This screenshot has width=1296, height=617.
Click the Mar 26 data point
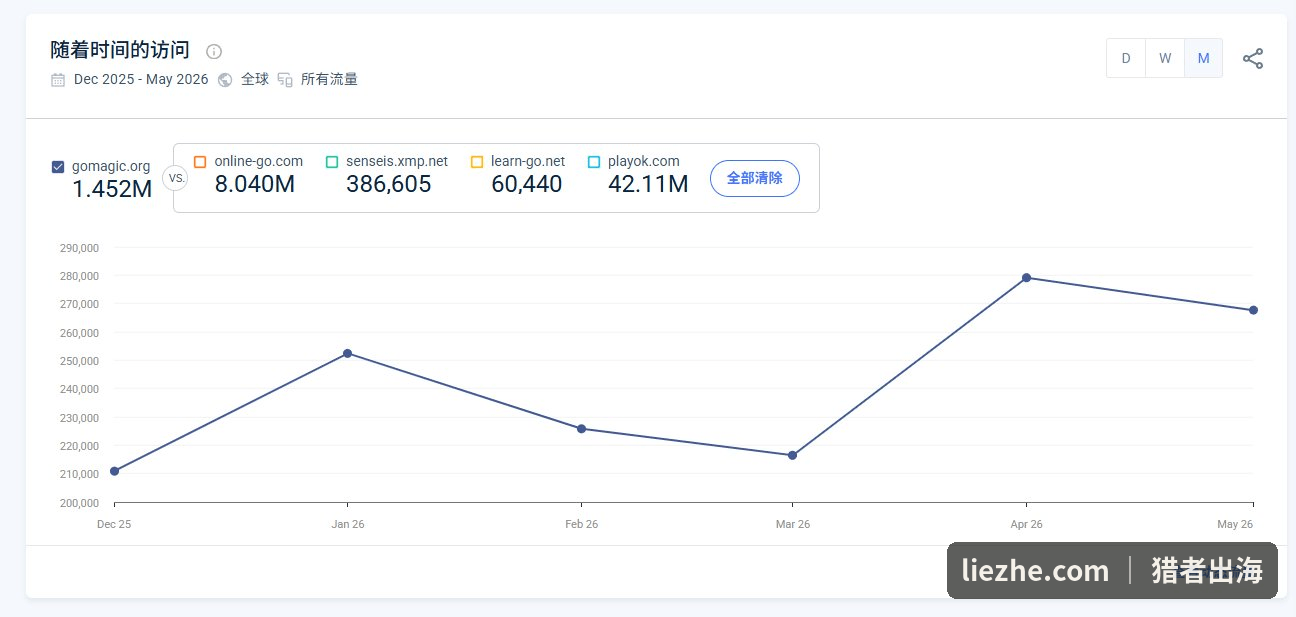tap(792, 456)
